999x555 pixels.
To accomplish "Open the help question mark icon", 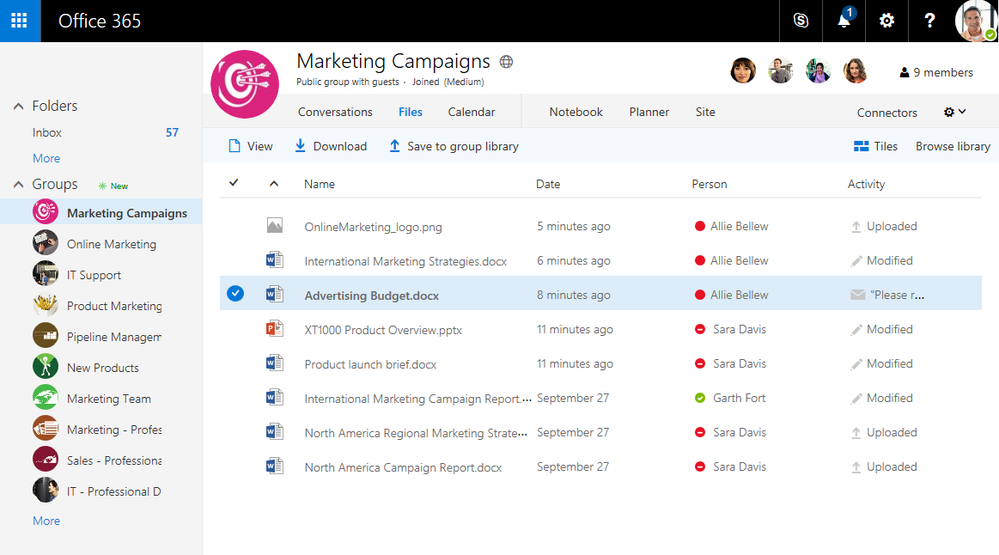I will (x=930, y=20).
